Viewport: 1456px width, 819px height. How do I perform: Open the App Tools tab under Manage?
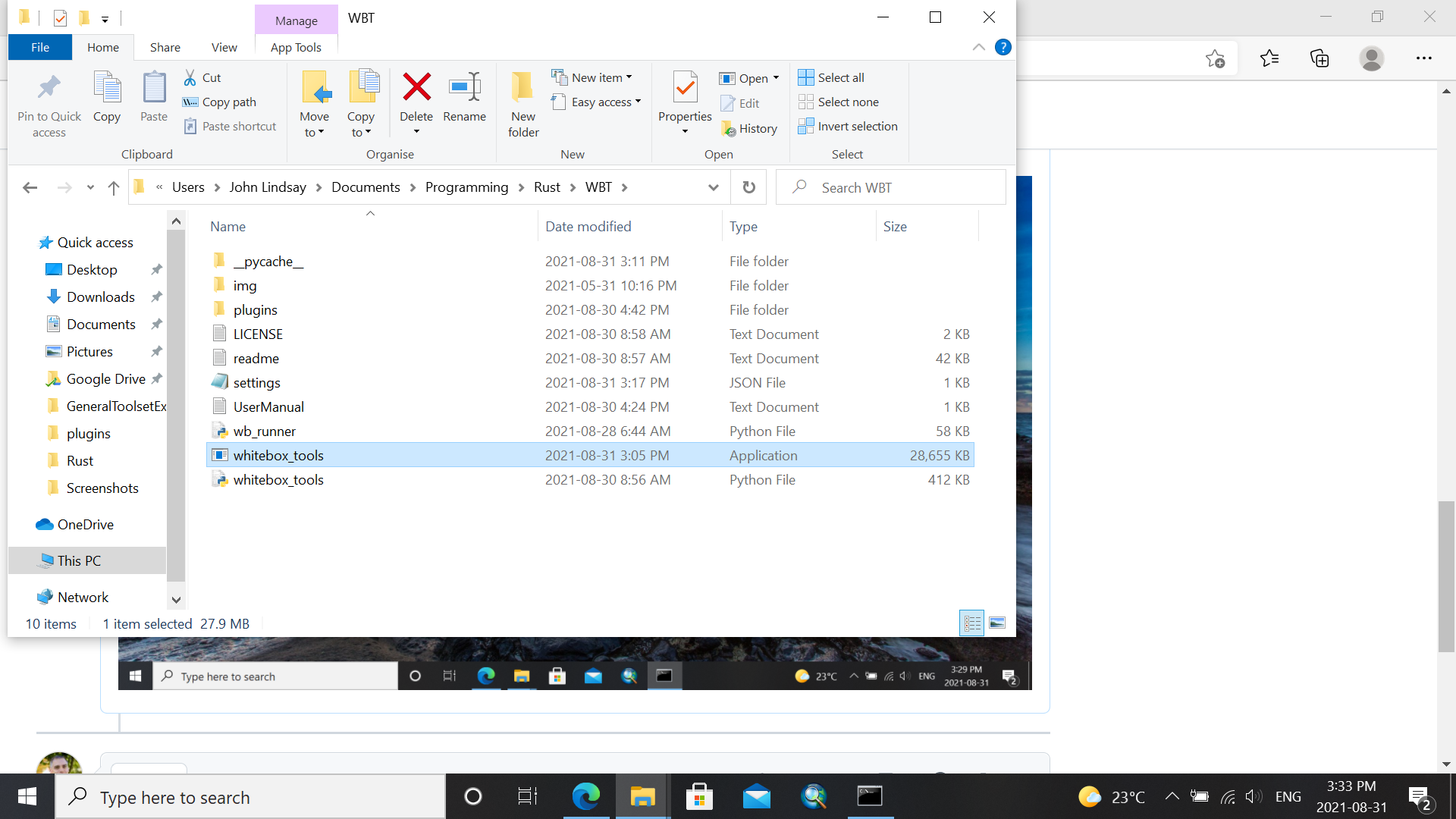[x=296, y=47]
